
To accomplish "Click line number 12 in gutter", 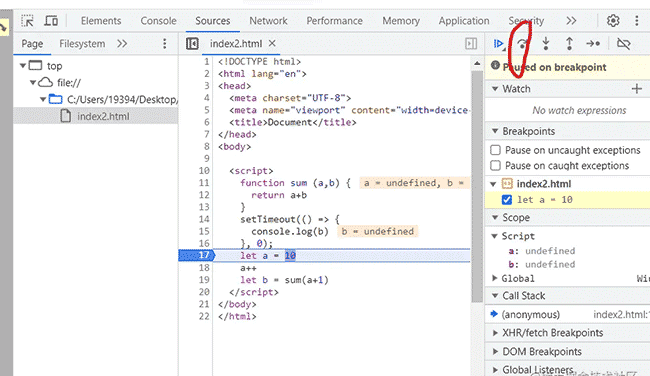I will point(204,195).
